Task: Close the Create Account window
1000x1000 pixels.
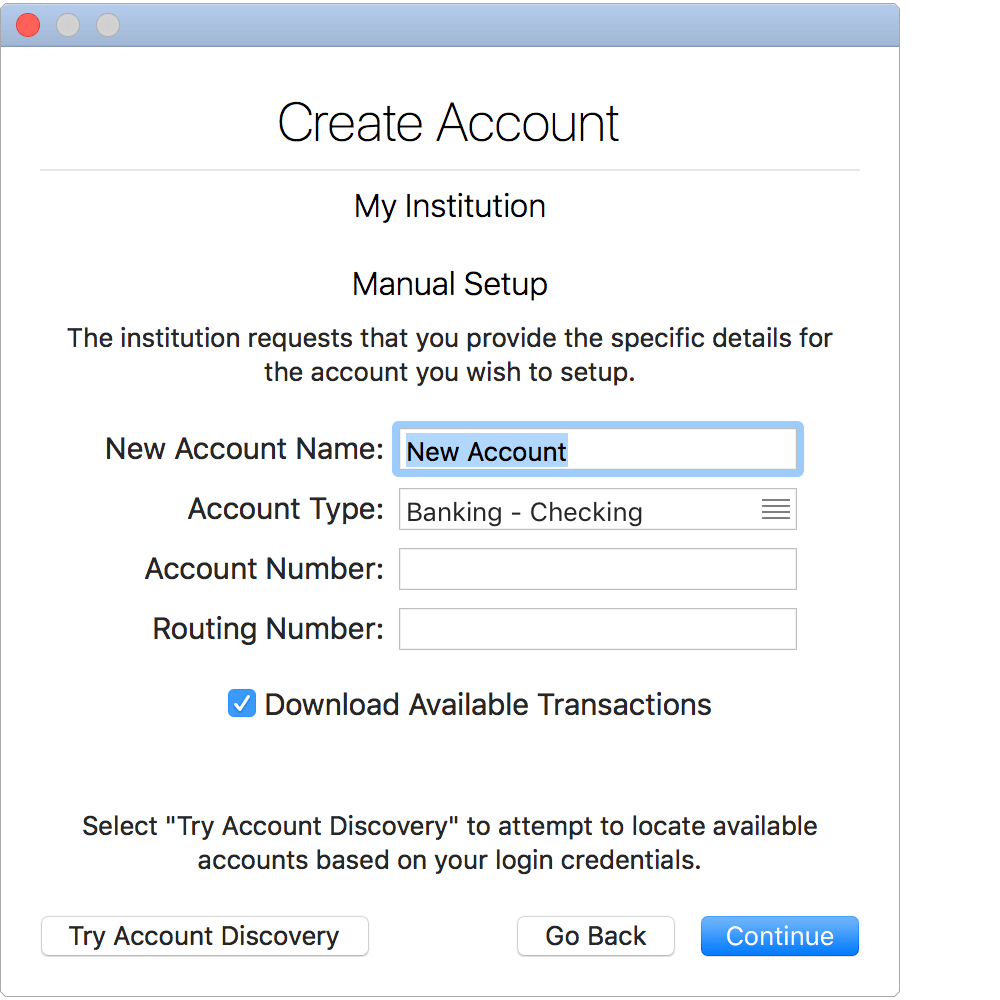Action: [x=28, y=25]
